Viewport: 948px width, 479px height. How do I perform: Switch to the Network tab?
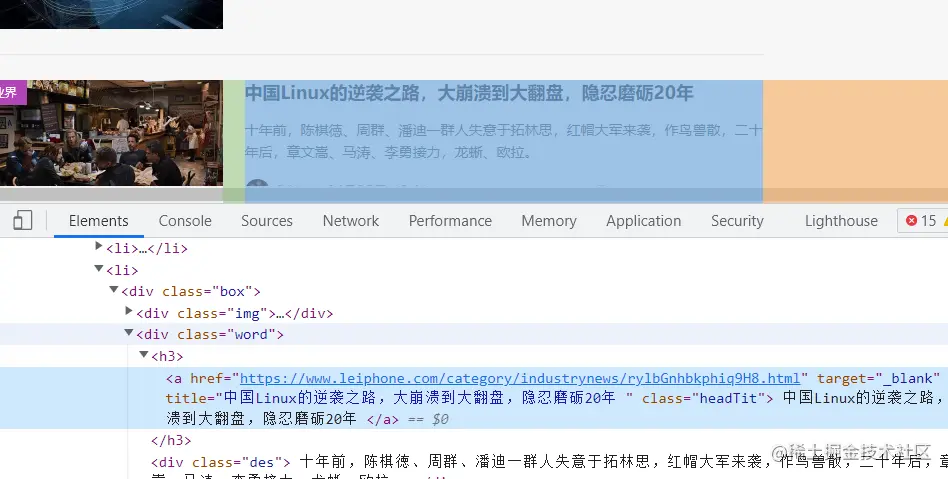(351, 221)
